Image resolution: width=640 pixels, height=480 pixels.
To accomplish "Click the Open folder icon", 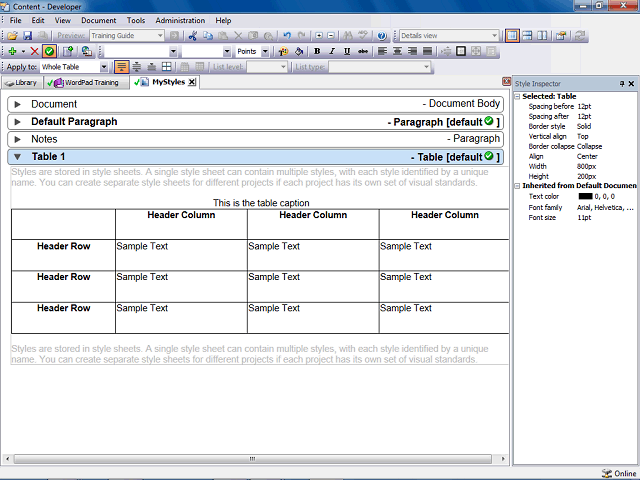I will pos(12,36).
